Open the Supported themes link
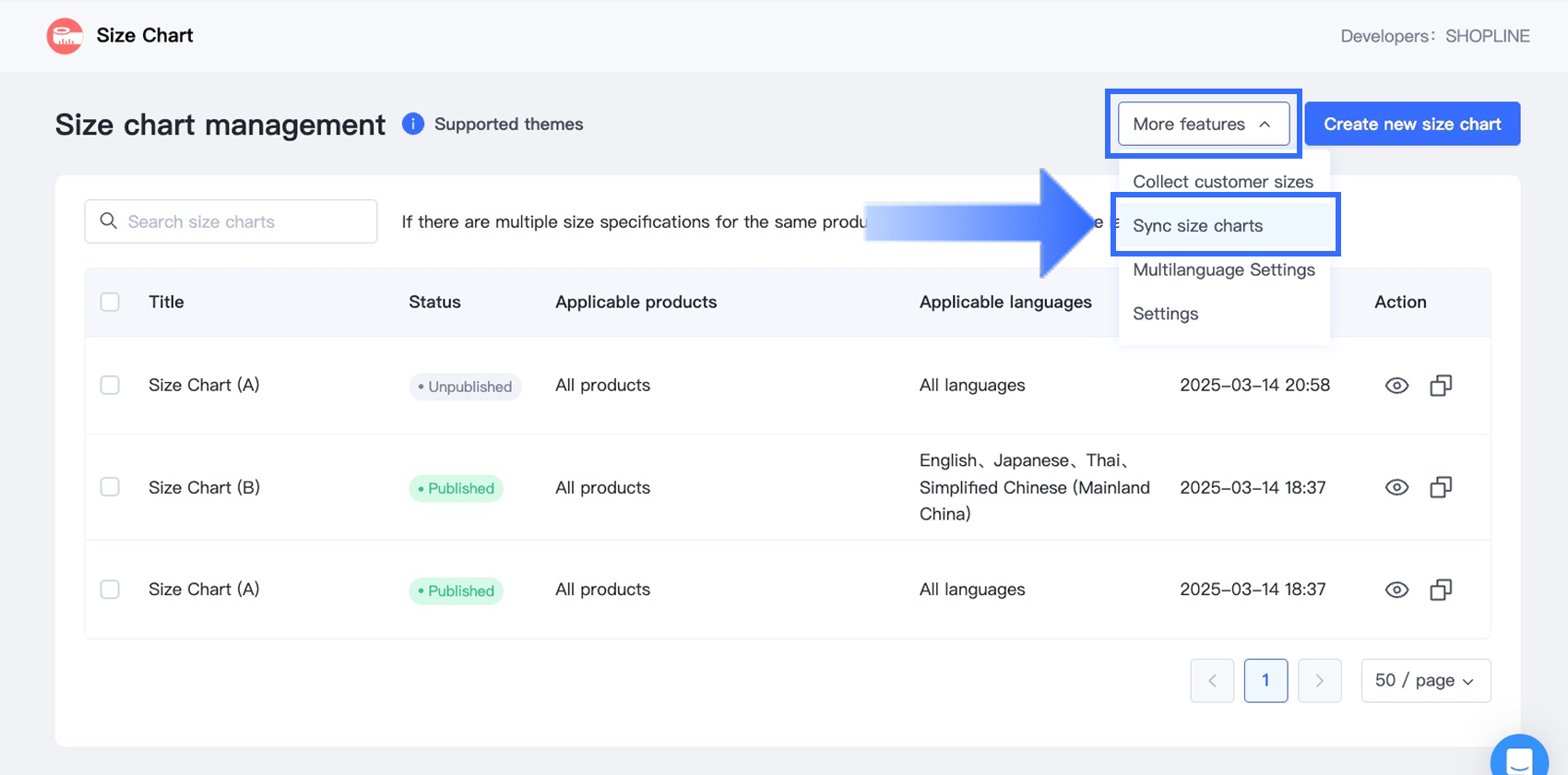The image size is (1568, 775). coord(508,124)
